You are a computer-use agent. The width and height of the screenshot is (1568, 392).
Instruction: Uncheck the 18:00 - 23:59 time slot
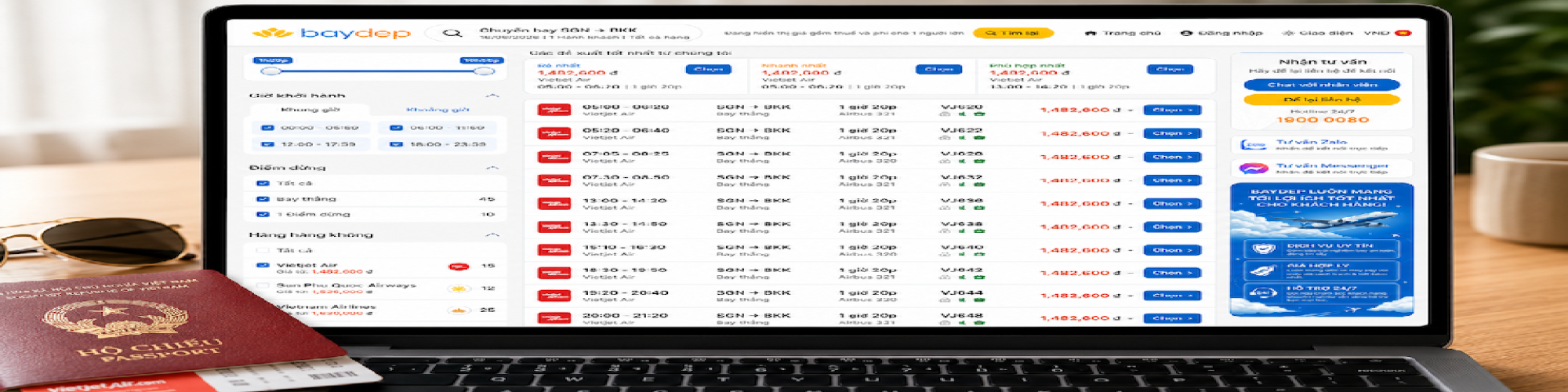396,144
